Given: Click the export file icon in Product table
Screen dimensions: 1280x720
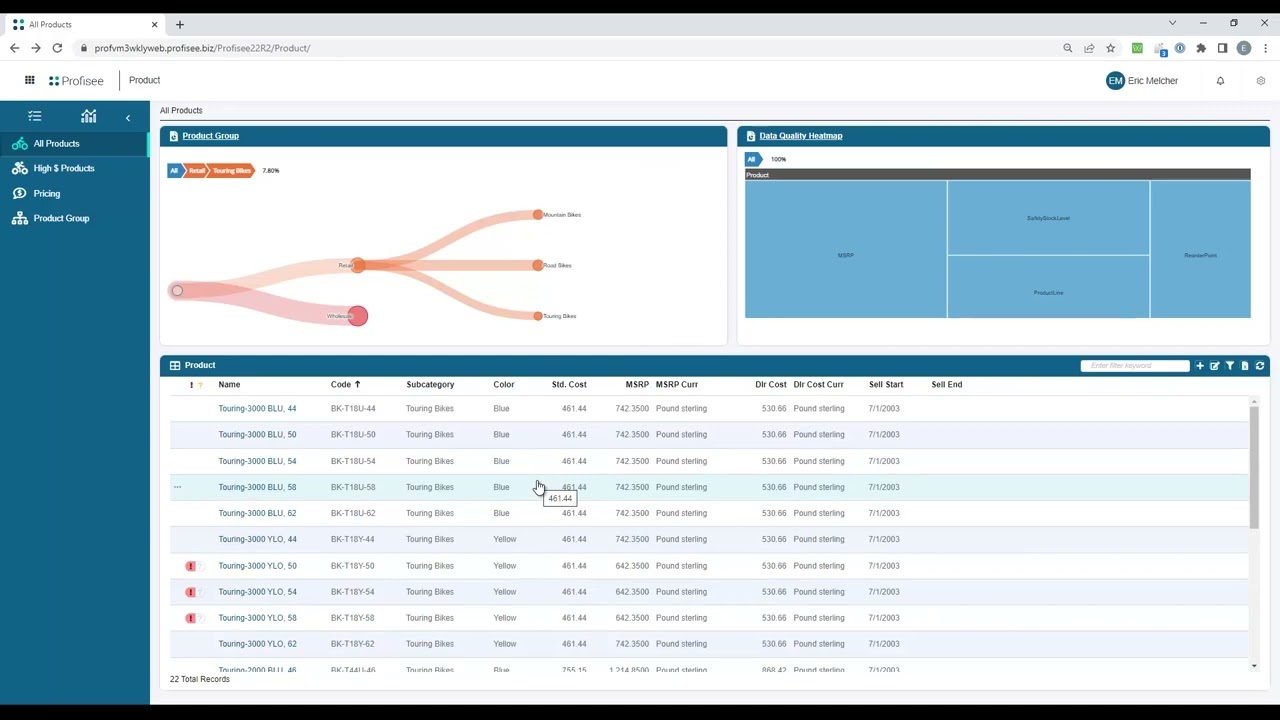Looking at the screenshot, I should tap(1245, 366).
